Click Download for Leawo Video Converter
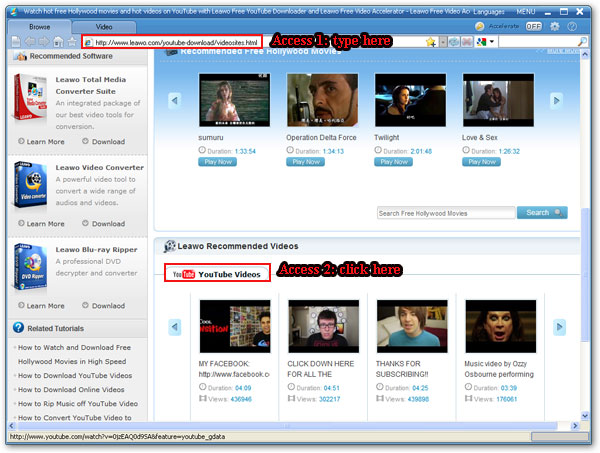600x453 pixels. [x=104, y=224]
